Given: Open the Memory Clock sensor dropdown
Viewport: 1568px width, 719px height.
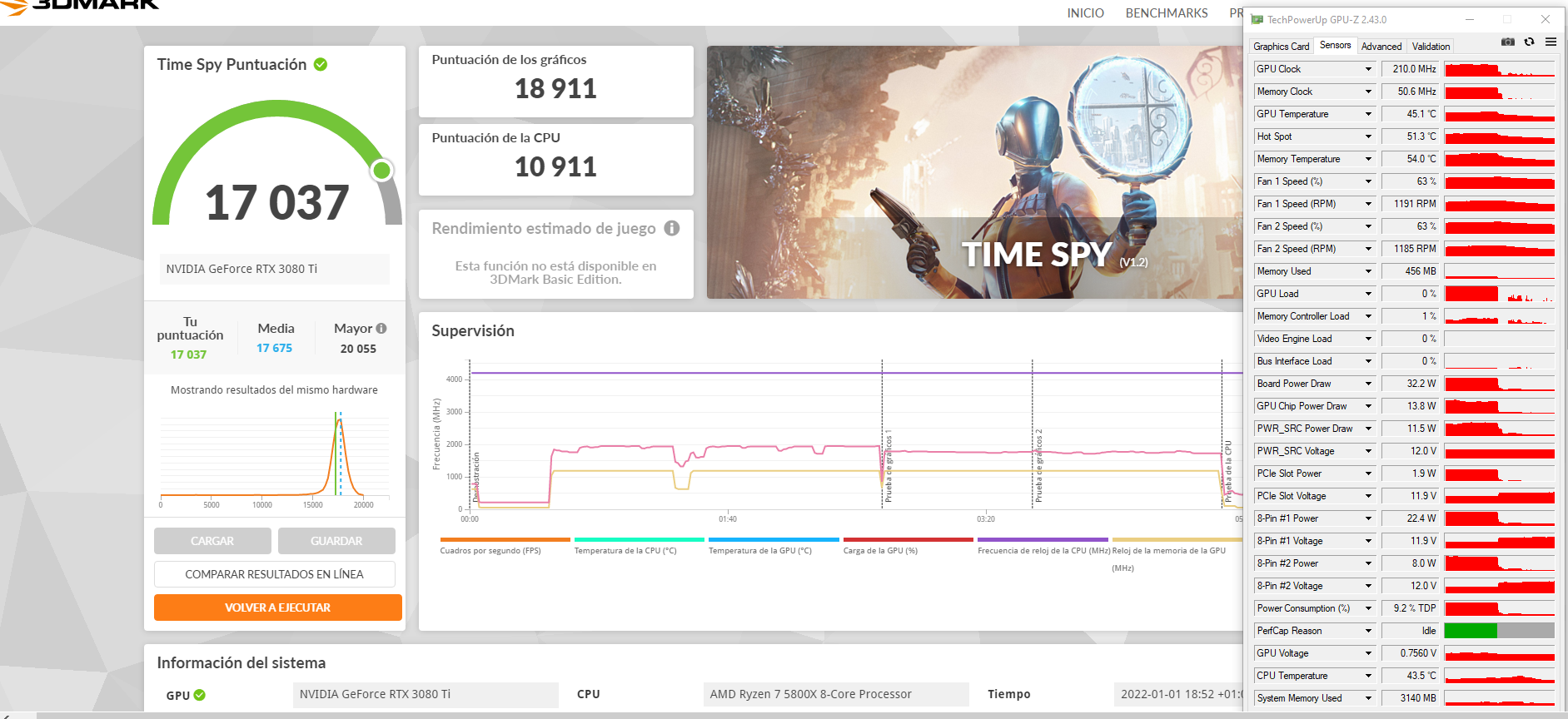Looking at the screenshot, I should [1368, 92].
